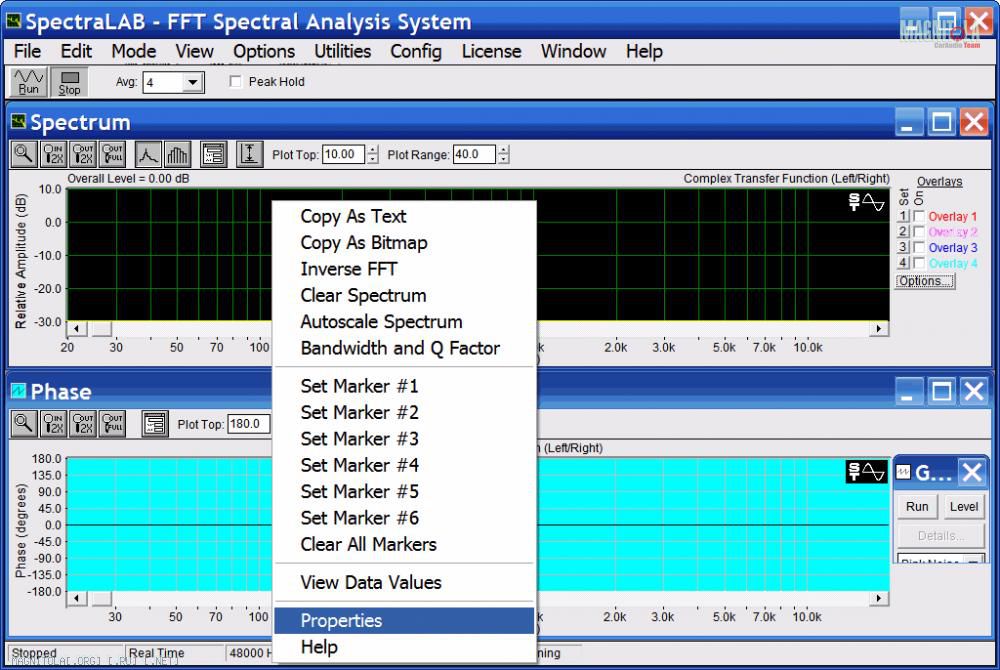Image resolution: width=1000 pixels, height=670 pixels.
Task: Click the signal indicator icon in Spectrum plot
Action: click(867, 202)
